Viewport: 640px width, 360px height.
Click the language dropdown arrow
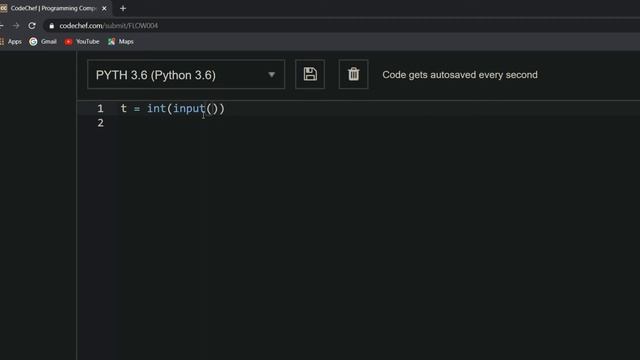tap(271, 75)
